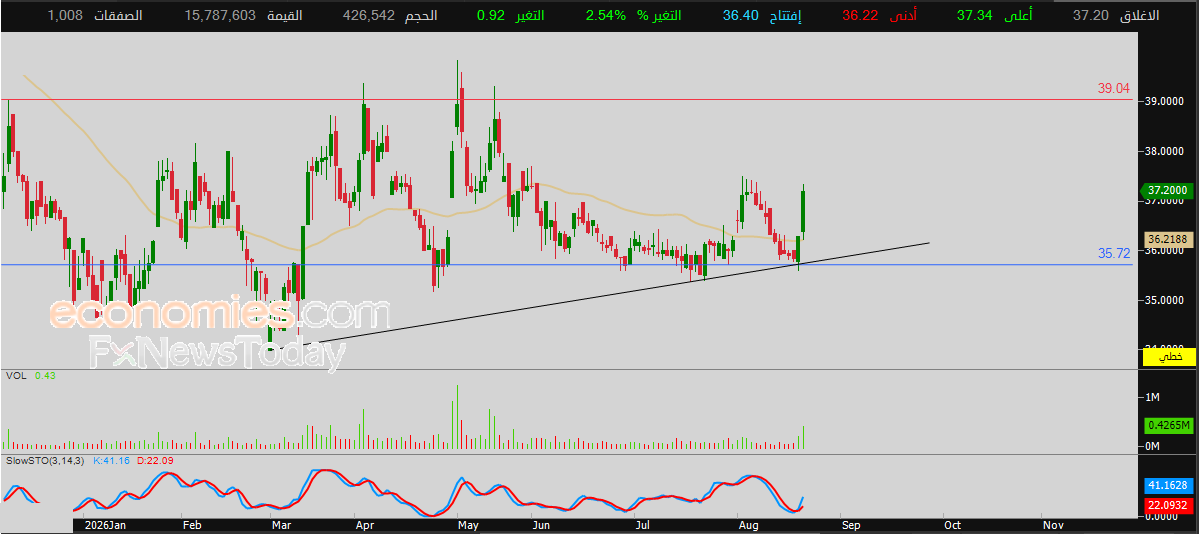
Task: Select the red 39.04 resistance line label
Action: [1113, 89]
